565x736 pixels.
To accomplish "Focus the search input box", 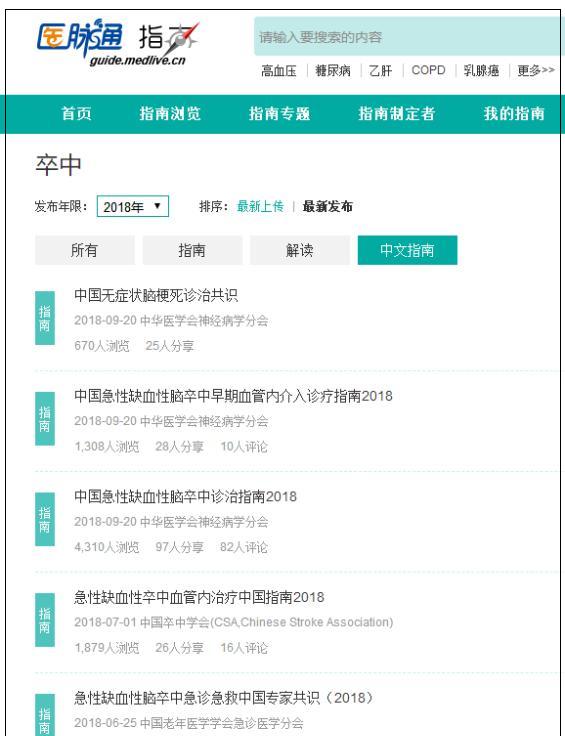I will [409, 37].
